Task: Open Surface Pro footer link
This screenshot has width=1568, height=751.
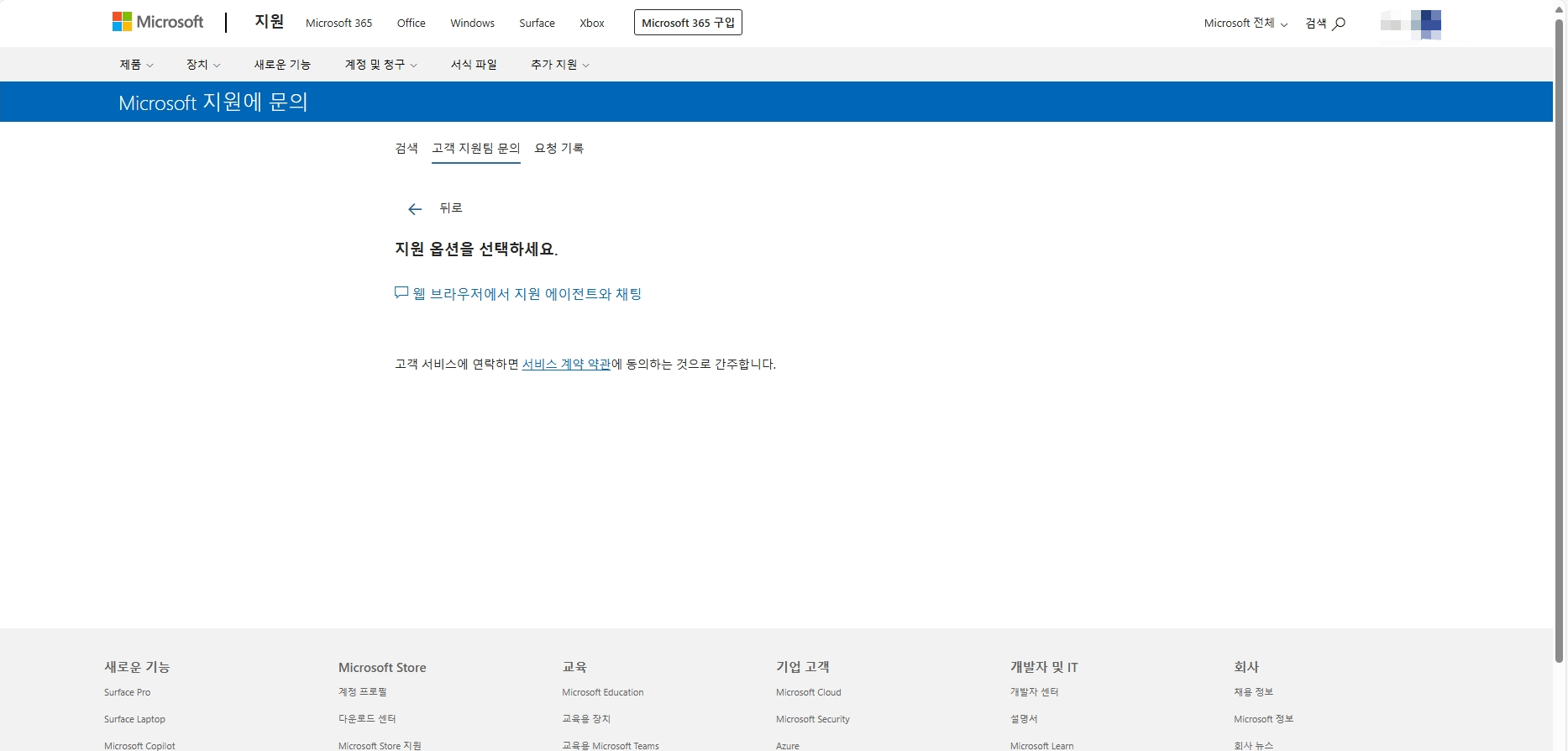Action: tap(127, 692)
